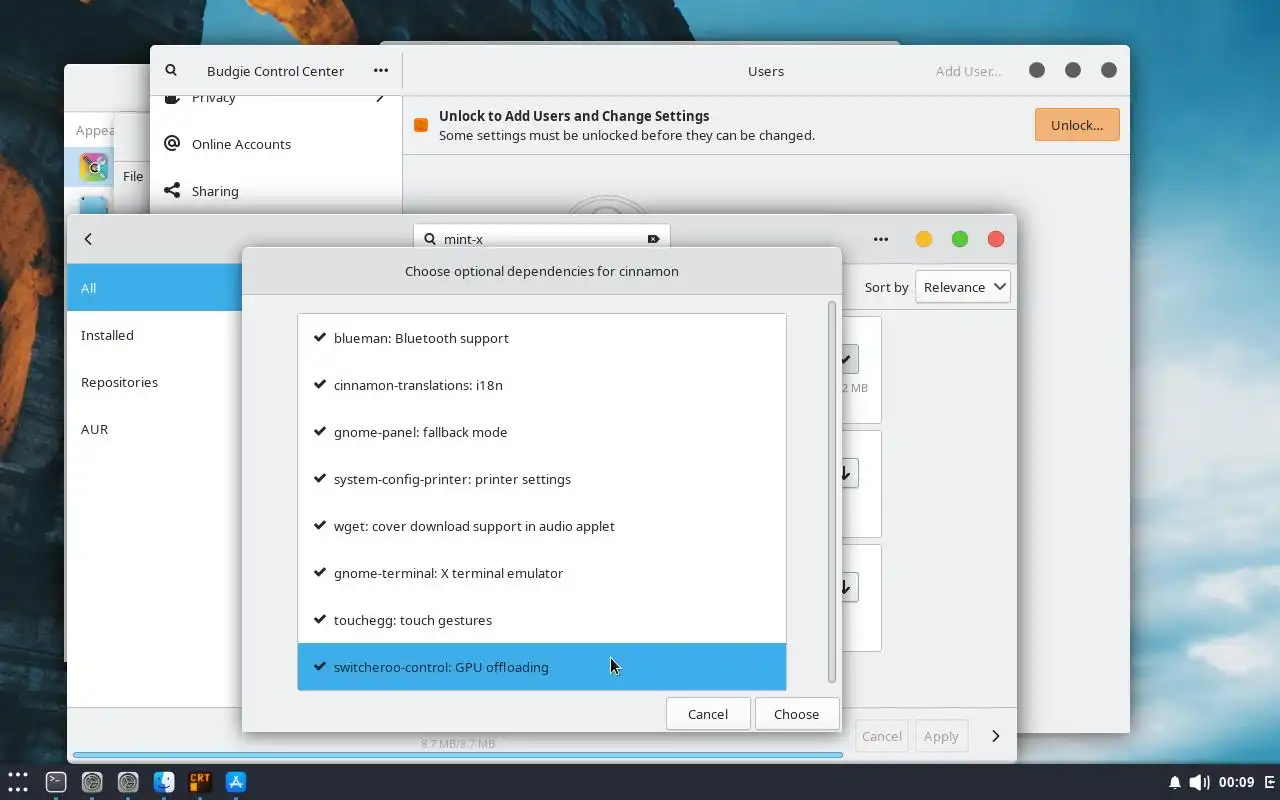
Task: Go to next page arrow beside Apply
Action: 995,736
